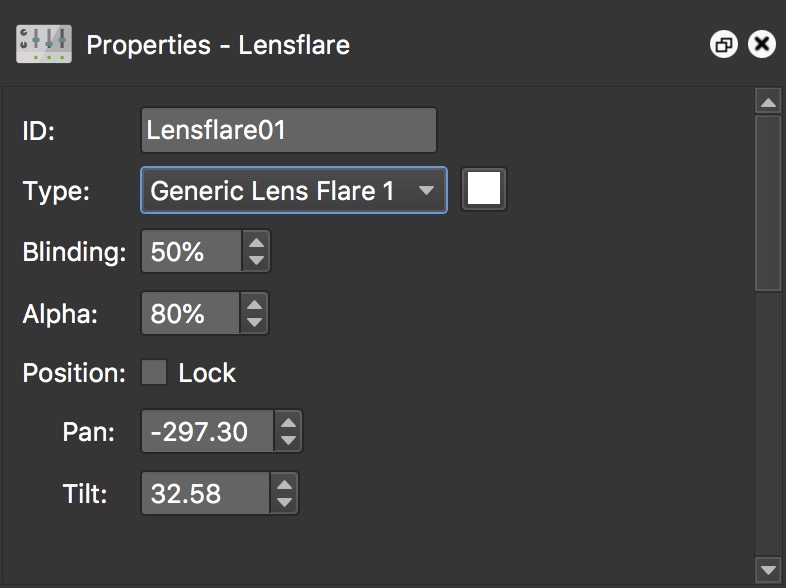Click the Alpha 80% input field
786x588 pixels.
point(191,314)
